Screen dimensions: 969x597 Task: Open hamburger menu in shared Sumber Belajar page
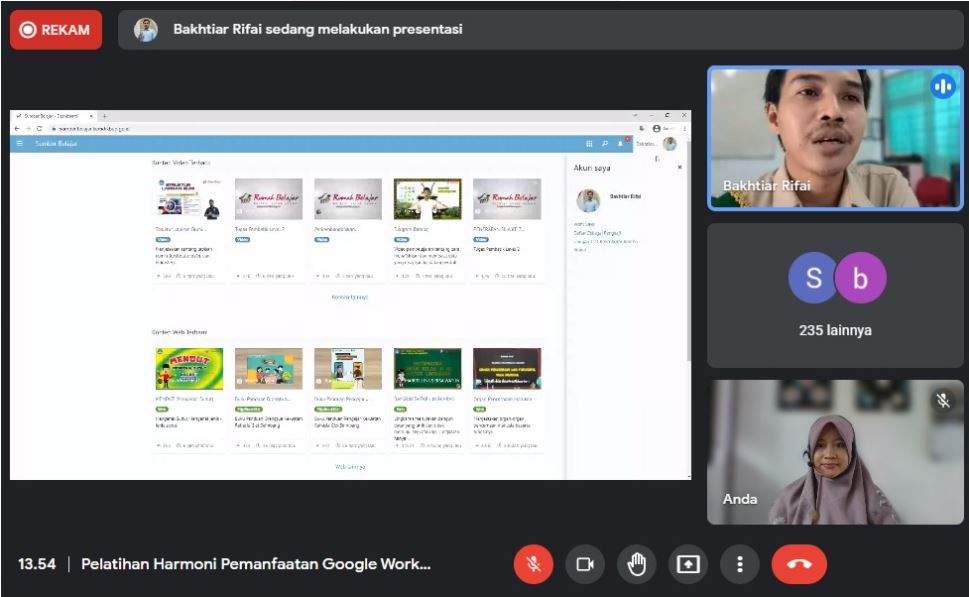click(x=19, y=144)
